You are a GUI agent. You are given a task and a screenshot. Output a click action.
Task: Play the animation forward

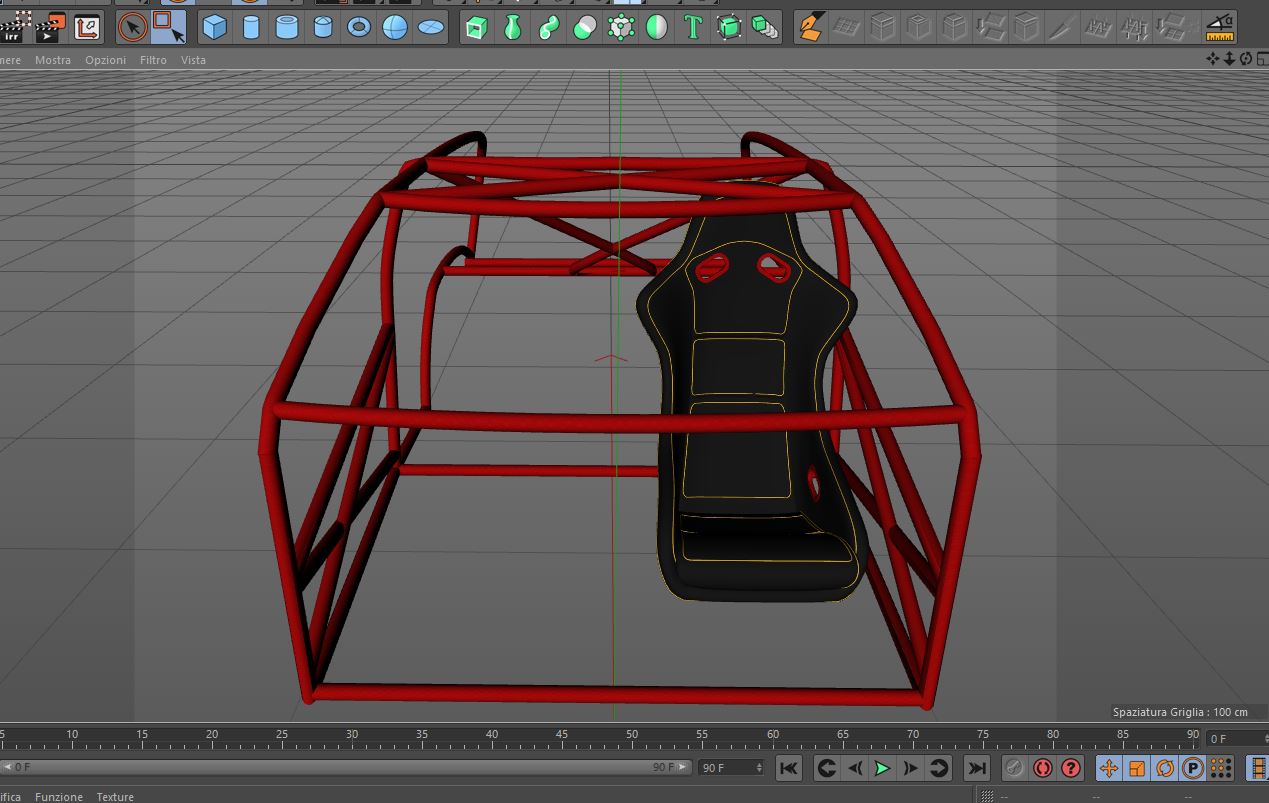coord(882,768)
